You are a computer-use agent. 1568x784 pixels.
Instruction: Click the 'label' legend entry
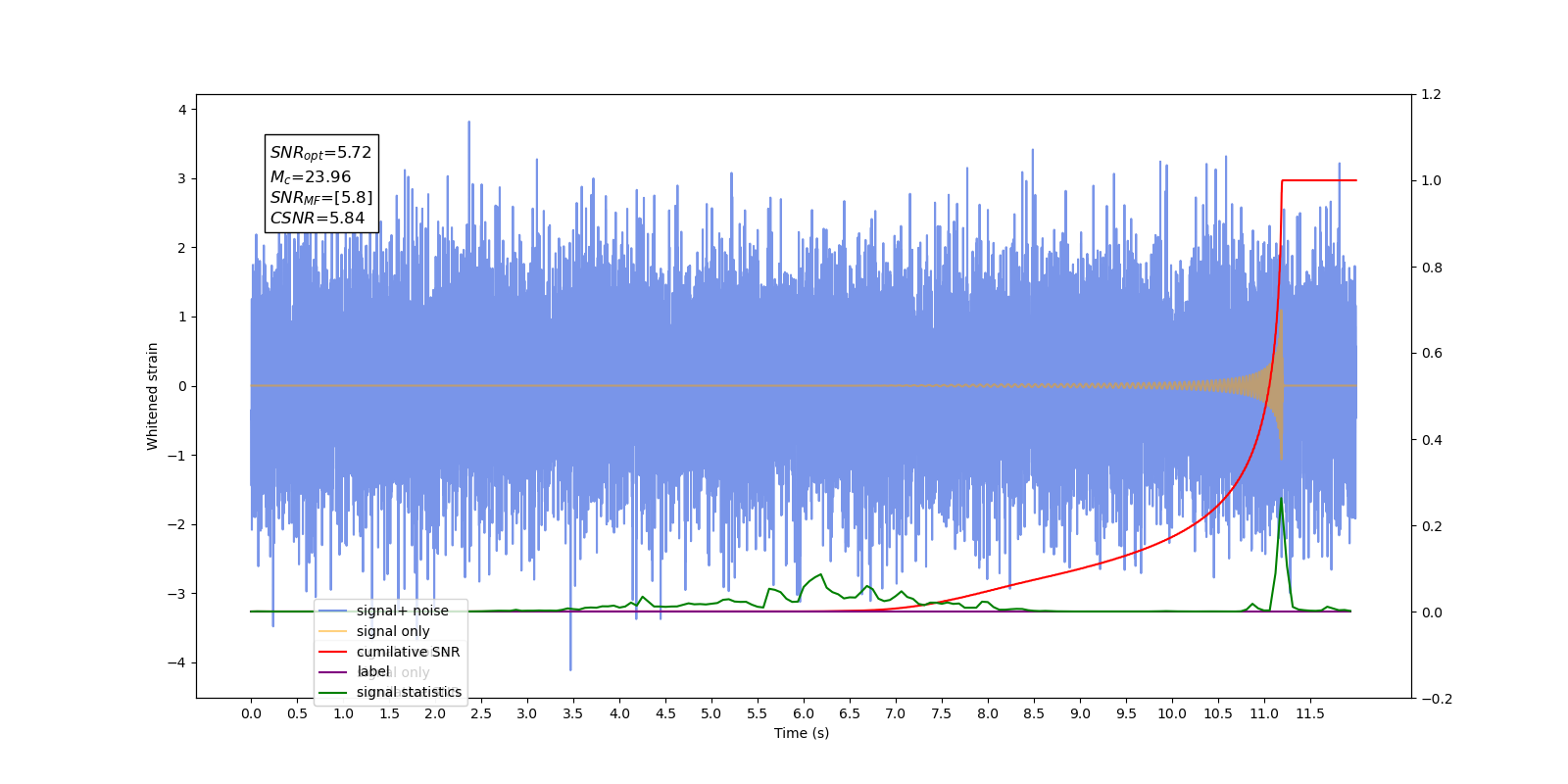[372, 671]
